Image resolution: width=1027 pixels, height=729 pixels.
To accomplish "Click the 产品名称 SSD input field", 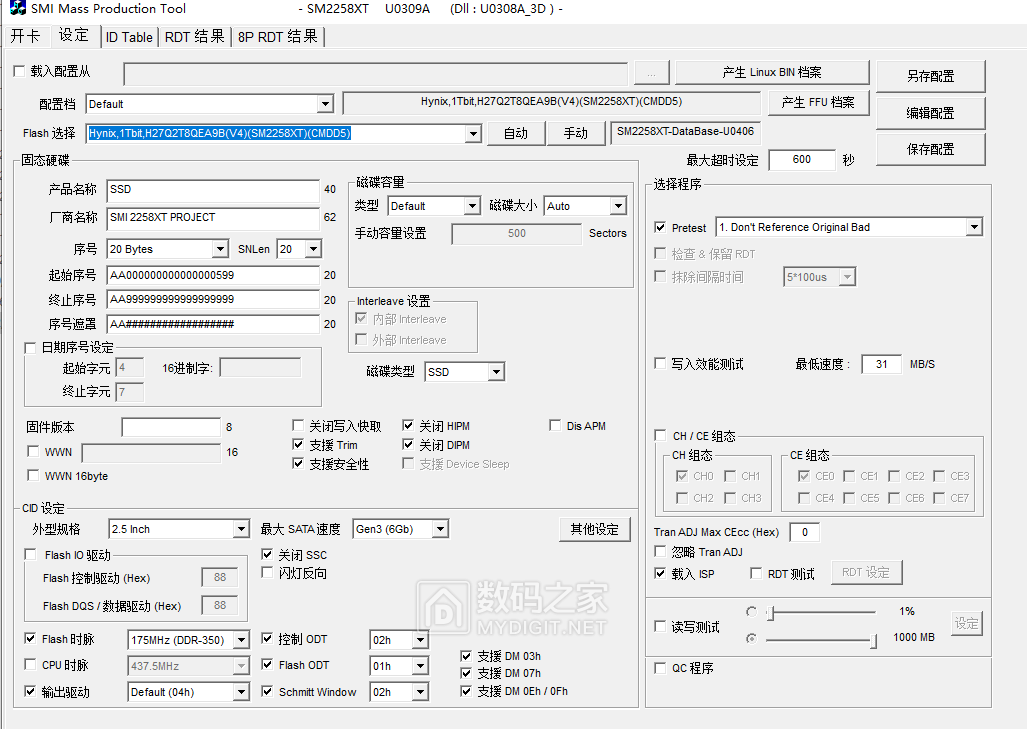I will 213,190.
